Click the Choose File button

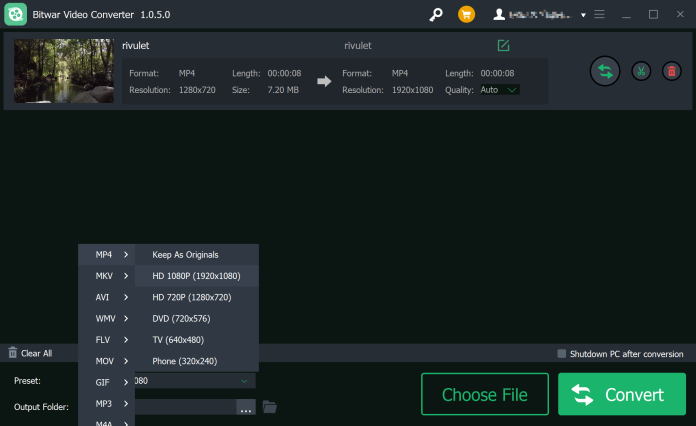coord(484,394)
